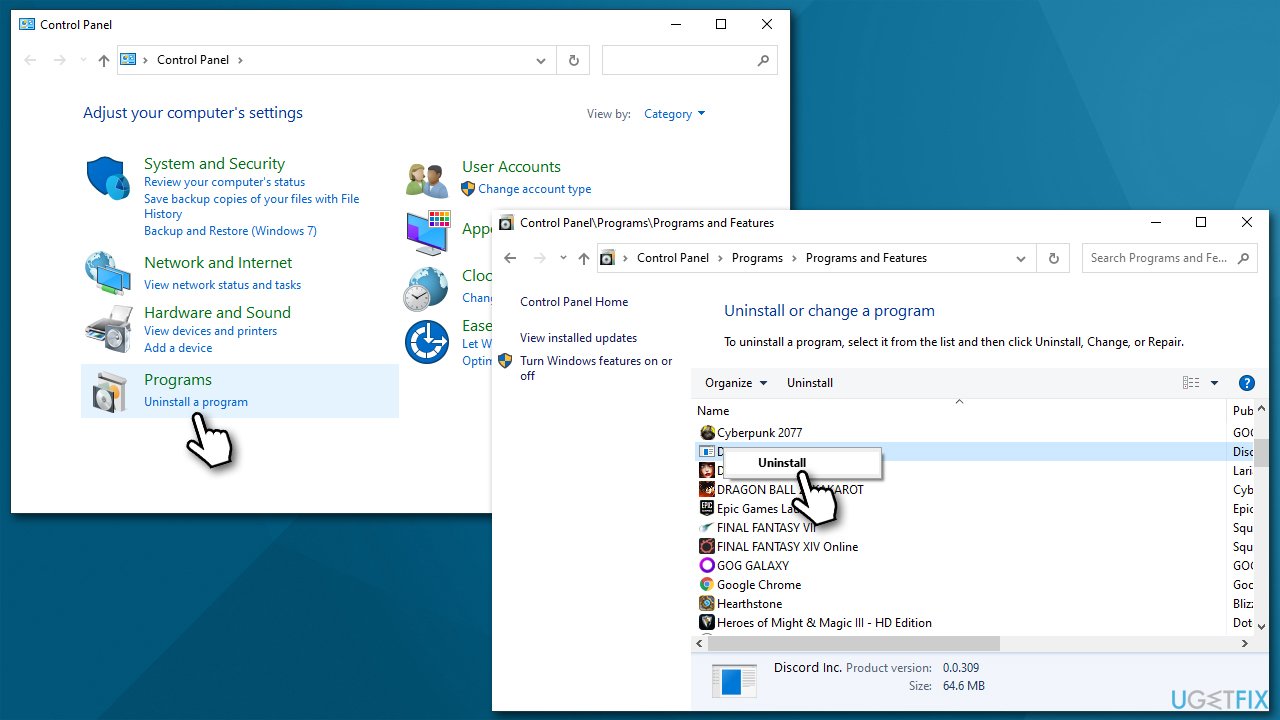Viewport: 1280px width, 720px height.
Task: Click Save backup copies with File History
Action: click(x=251, y=206)
